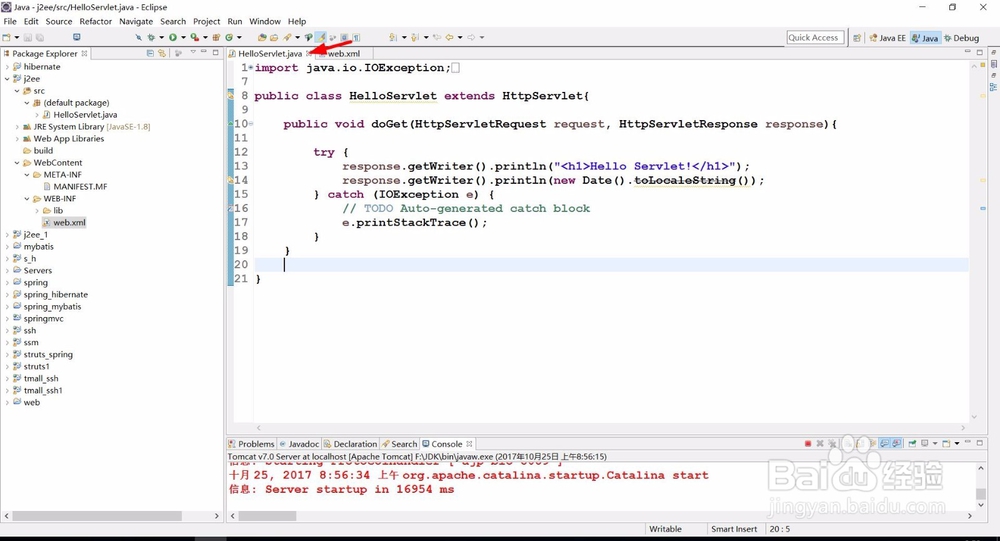Click the New Java Package toolbar icon
Image resolution: width=1000 pixels, height=541 pixels.
point(216,37)
